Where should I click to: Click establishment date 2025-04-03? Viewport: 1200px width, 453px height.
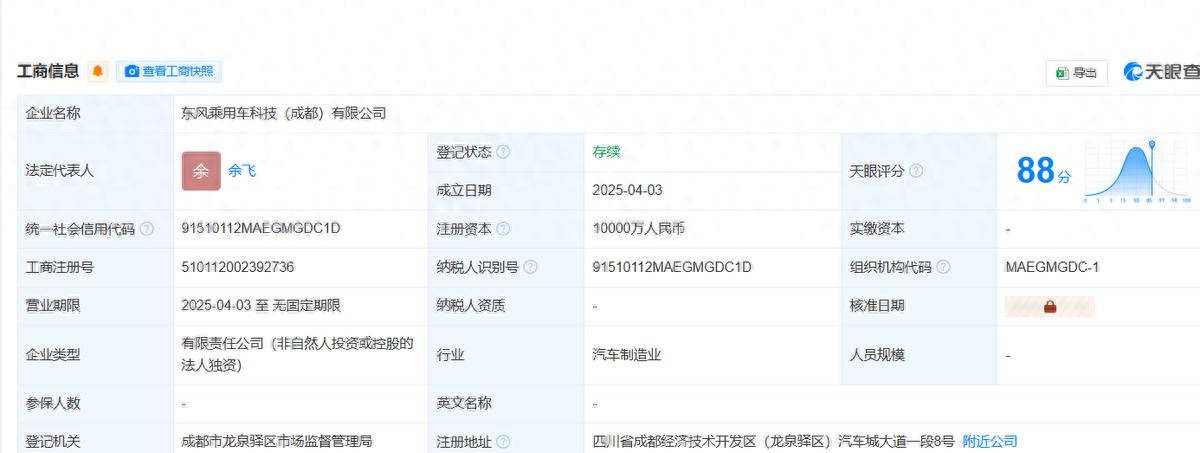click(627, 190)
